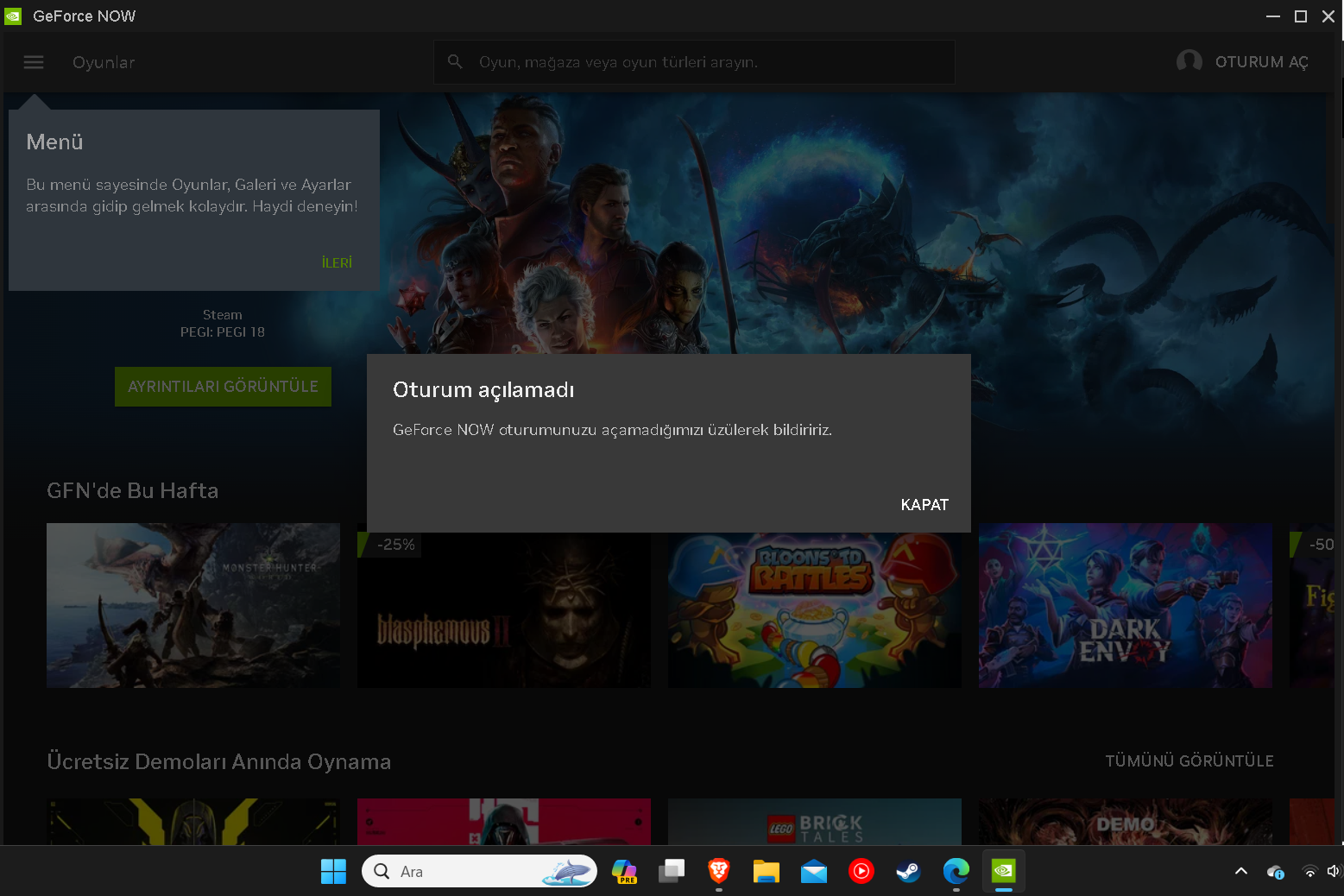Viewport: 1344px width, 896px height.
Task: Click the "Oyunlar" page title
Action: (x=104, y=62)
